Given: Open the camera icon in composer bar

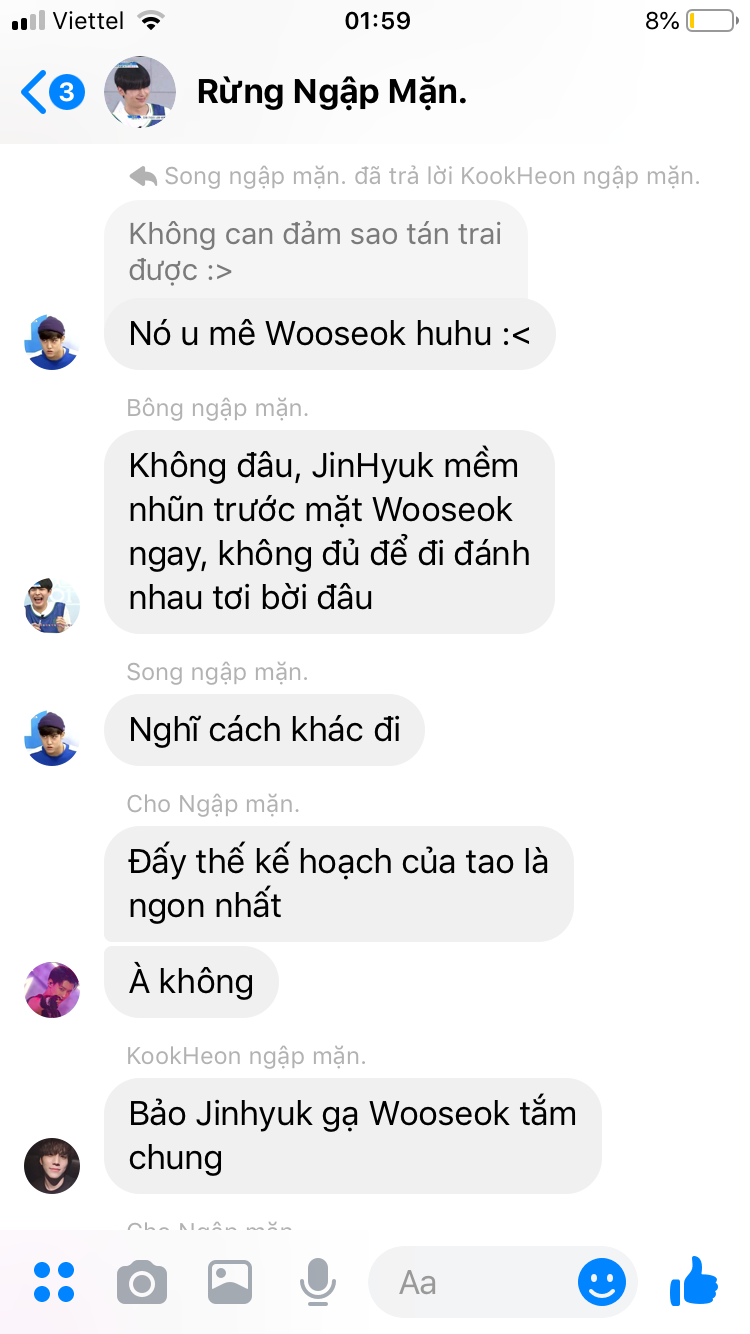Looking at the screenshot, I should (x=142, y=1282).
